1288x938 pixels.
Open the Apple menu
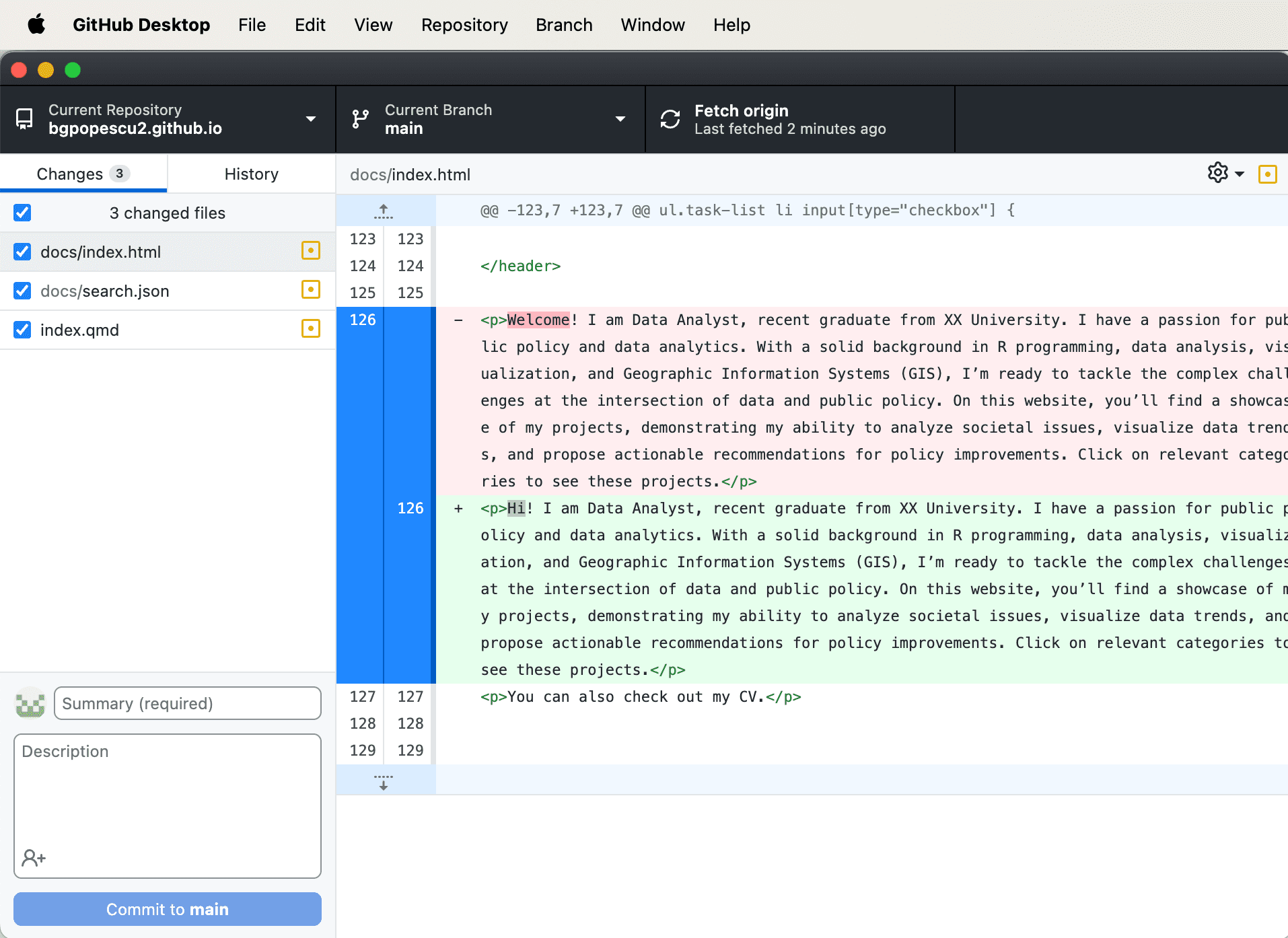(36, 25)
